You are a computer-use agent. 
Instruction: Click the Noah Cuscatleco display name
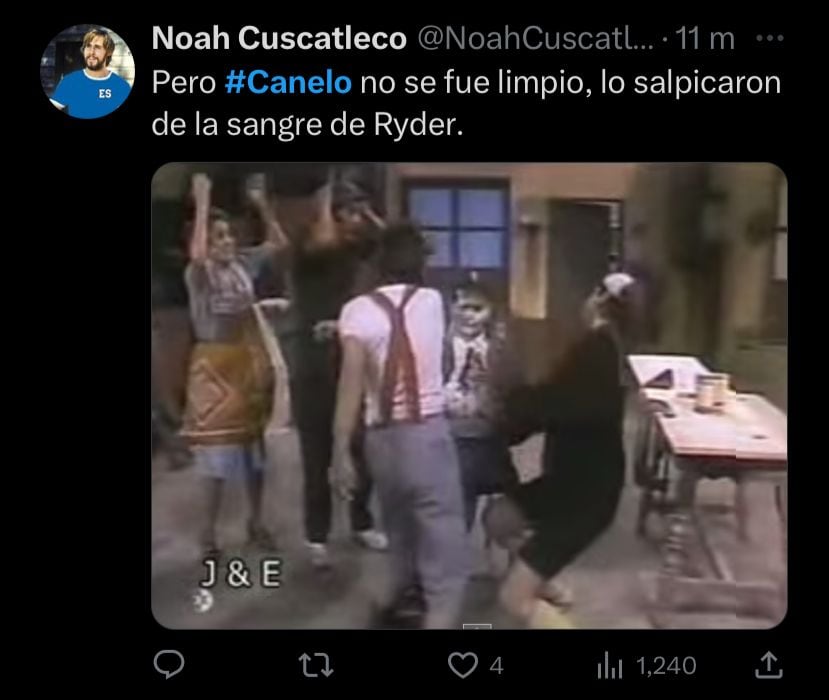point(279,38)
